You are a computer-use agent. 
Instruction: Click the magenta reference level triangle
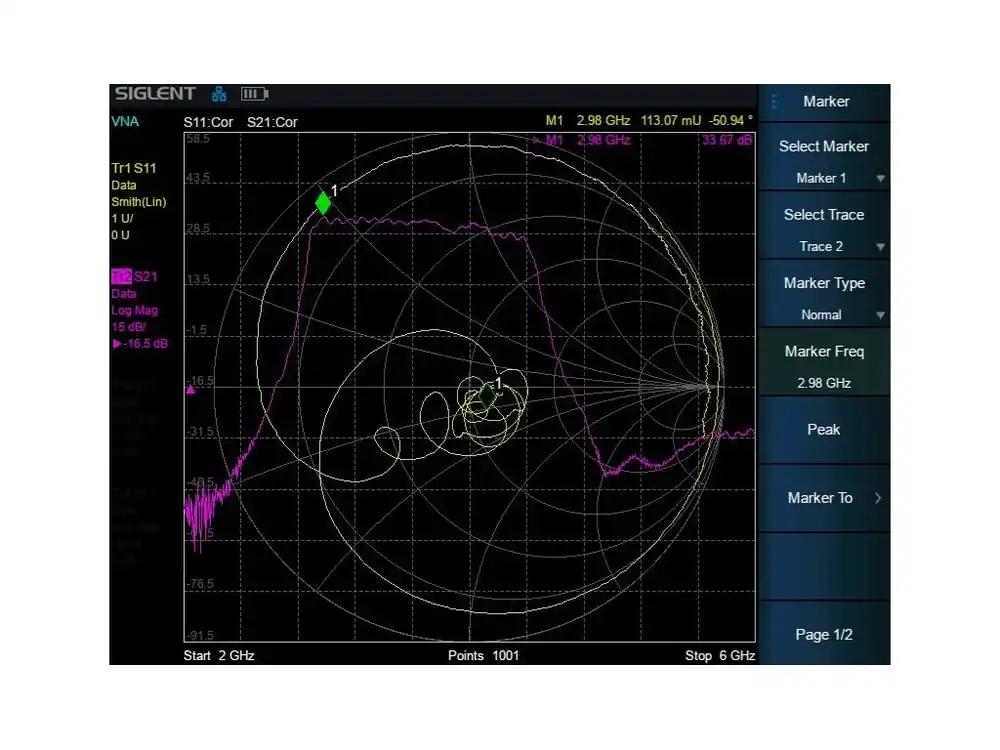pyautogui.click(x=190, y=389)
